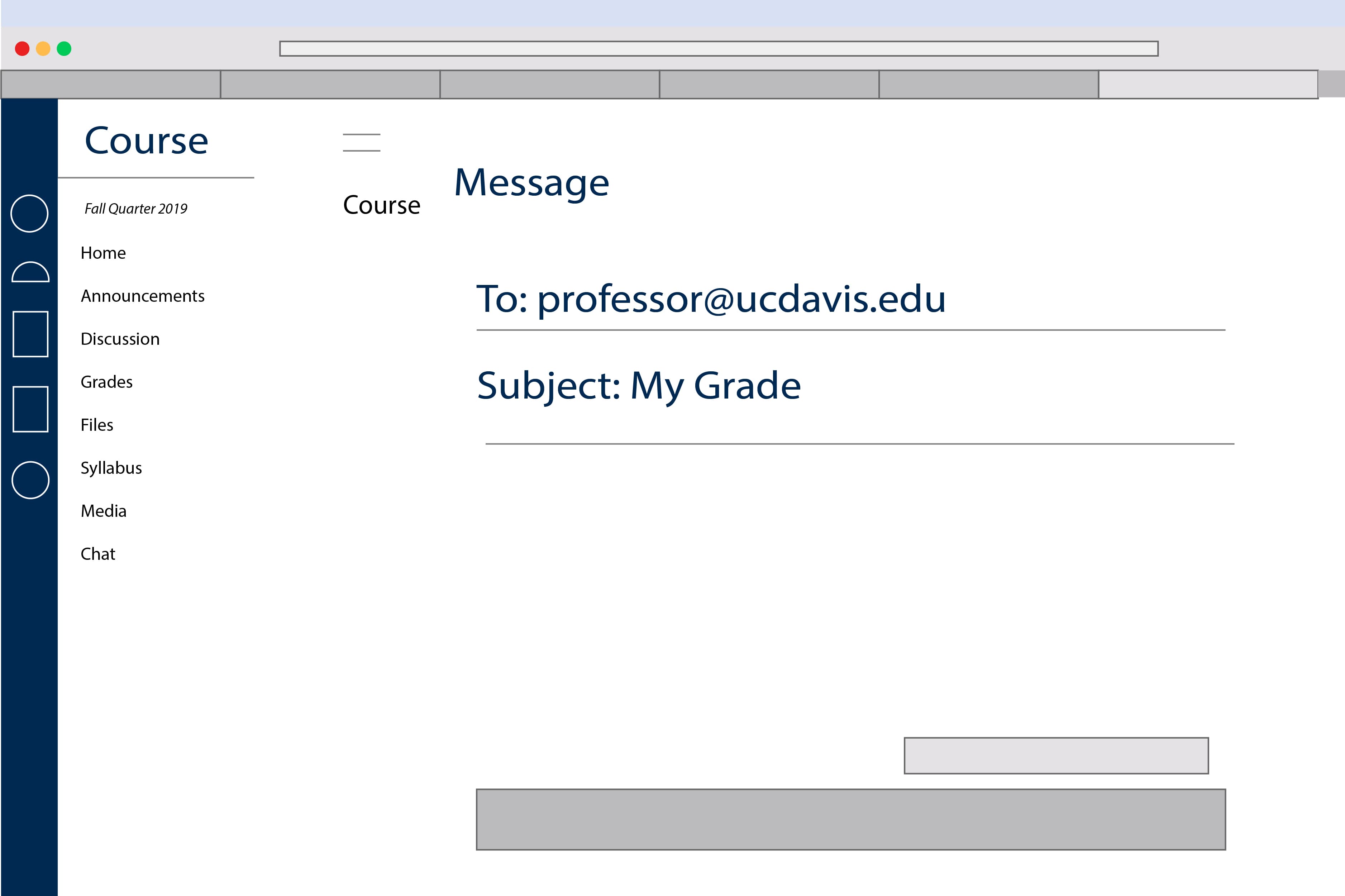Viewport: 1345px width, 896px height.
Task: Click the lower square icon in sidebar
Action: [30, 409]
